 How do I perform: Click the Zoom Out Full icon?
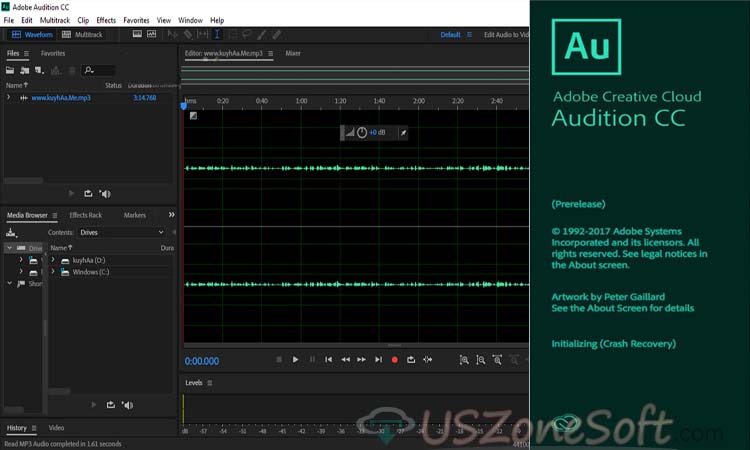(497, 360)
